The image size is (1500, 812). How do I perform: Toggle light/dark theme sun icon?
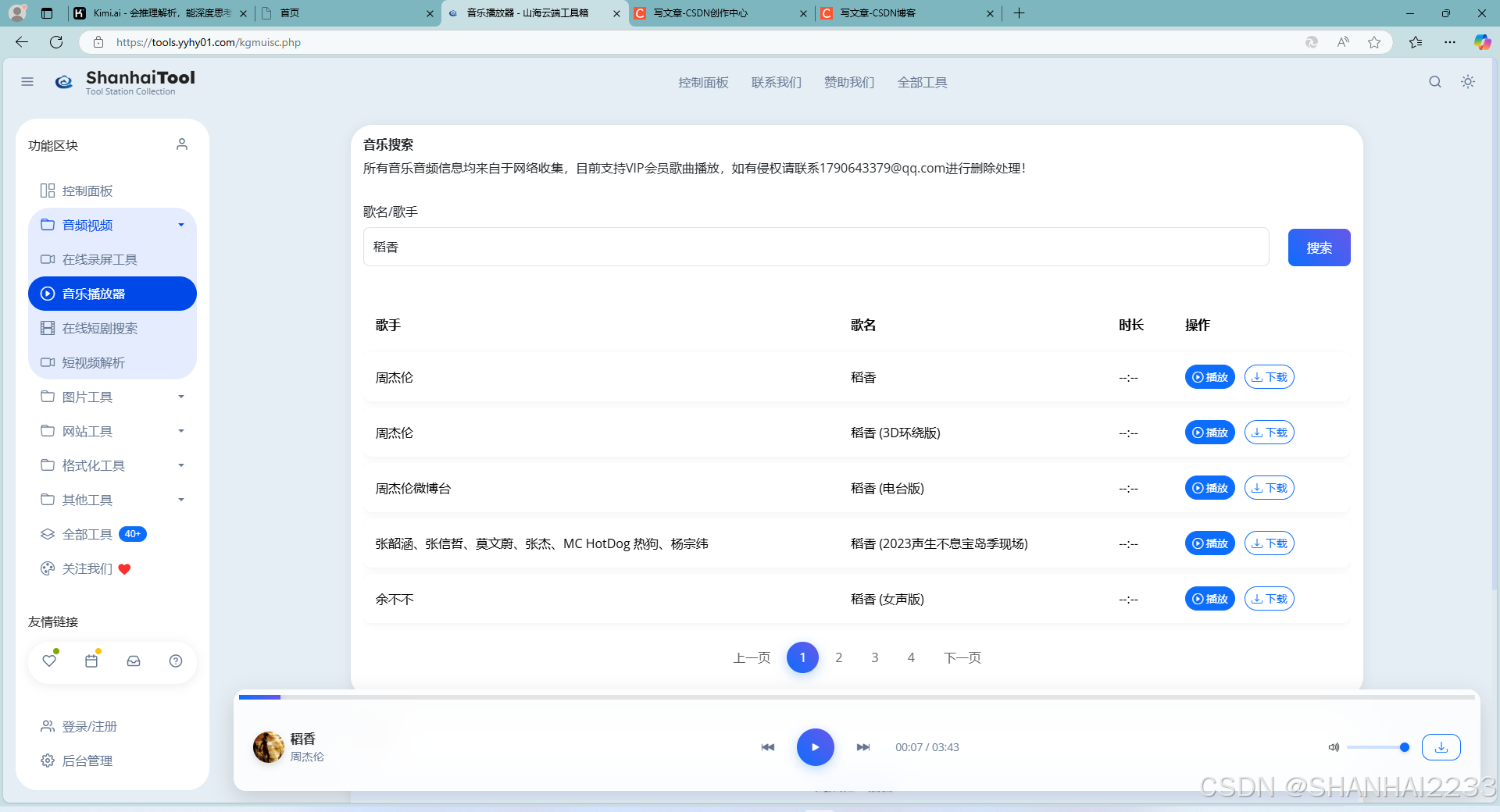coord(1468,82)
